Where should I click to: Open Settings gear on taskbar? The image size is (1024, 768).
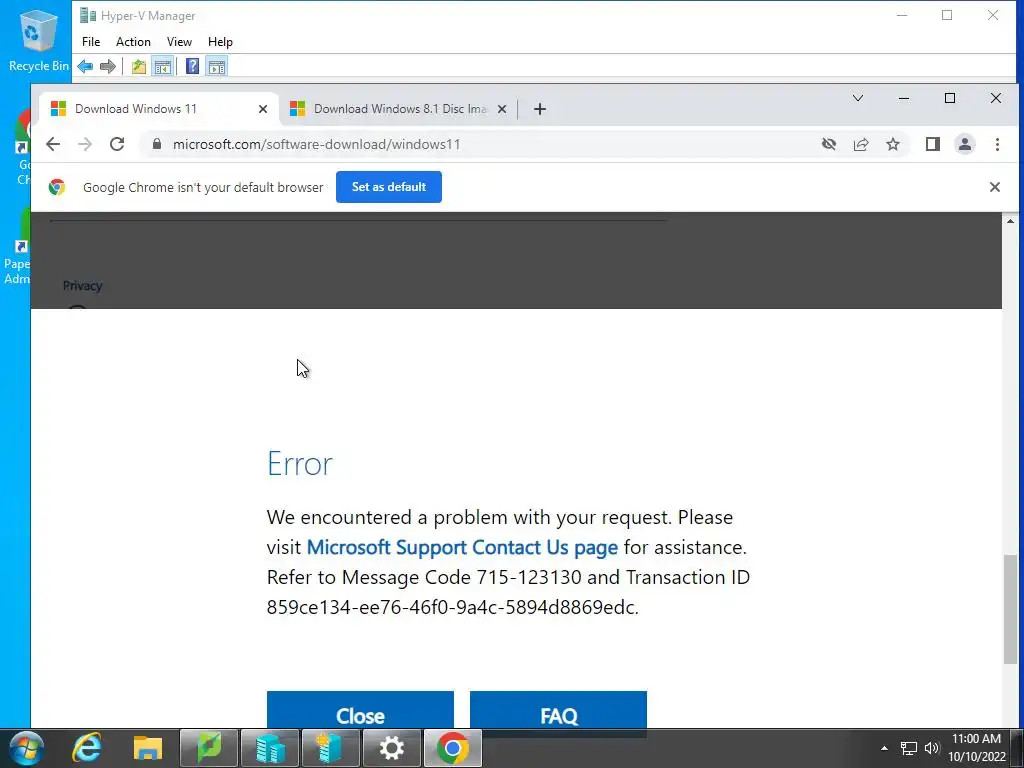(391, 748)
